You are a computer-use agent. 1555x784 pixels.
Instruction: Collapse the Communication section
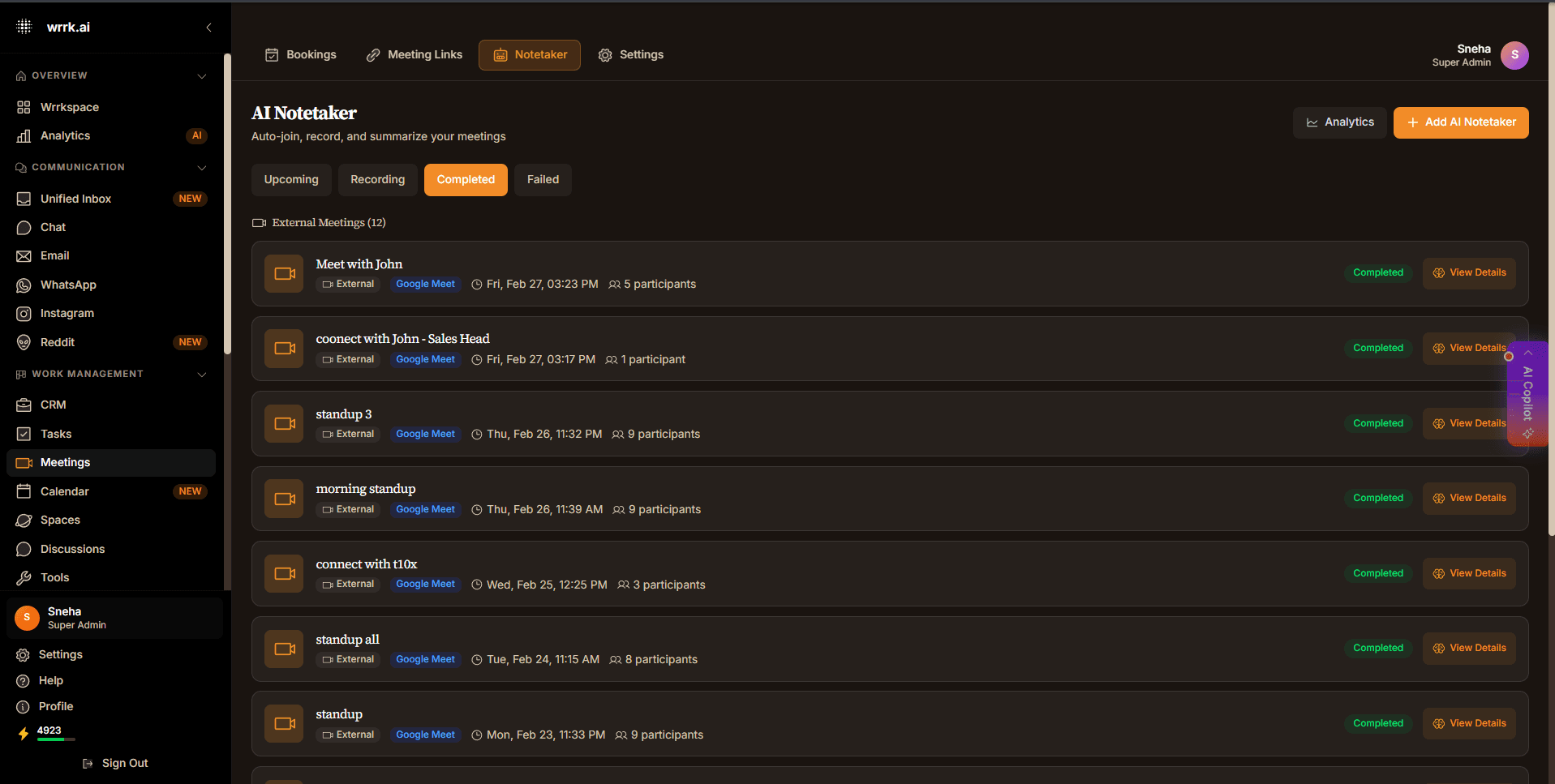[x=202, y=168]
